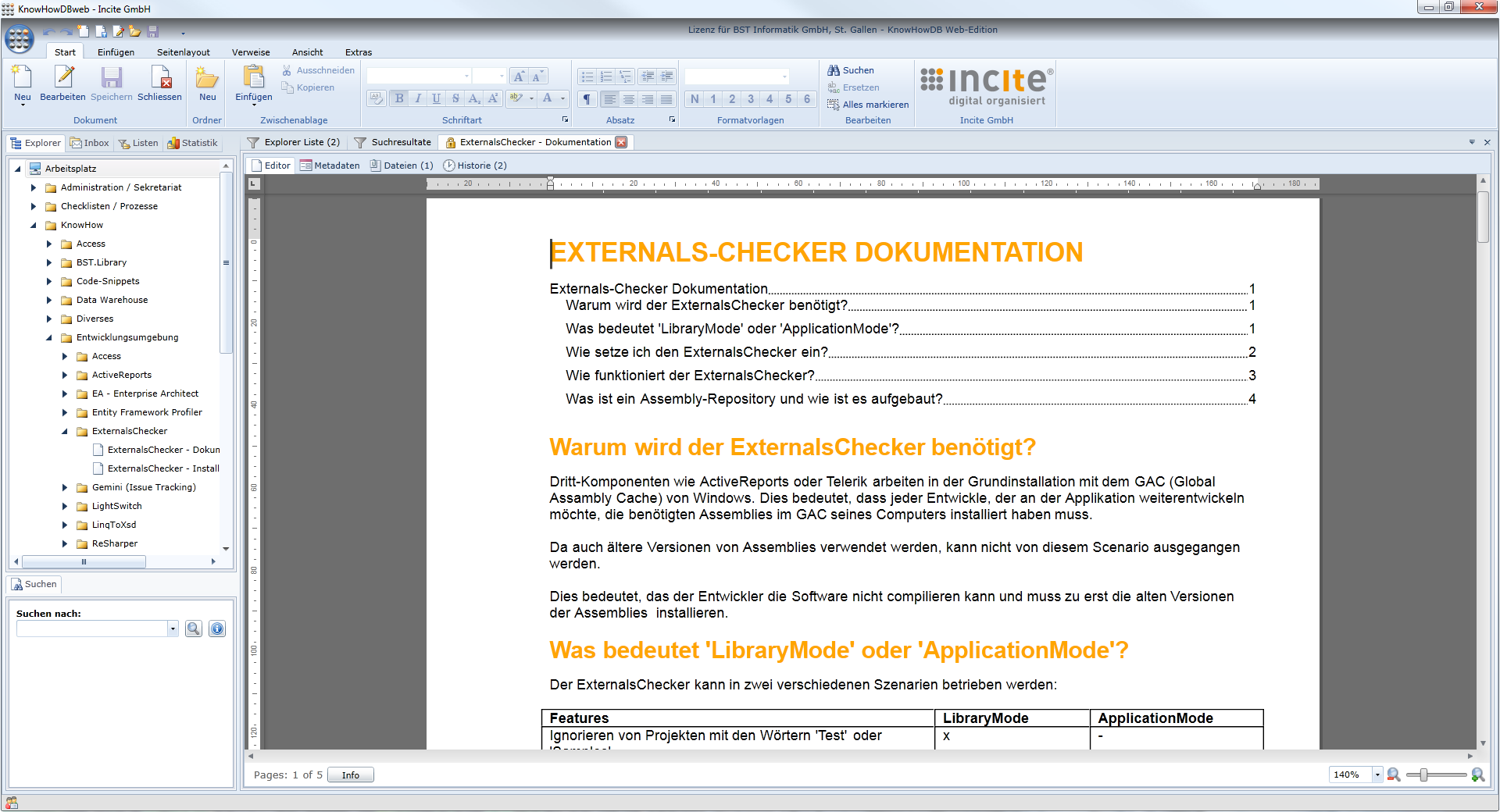Switch to Einfügen ribbon tab
Image resolution: width=1500 pixels, height=812 pixels.
pos(116,52)
